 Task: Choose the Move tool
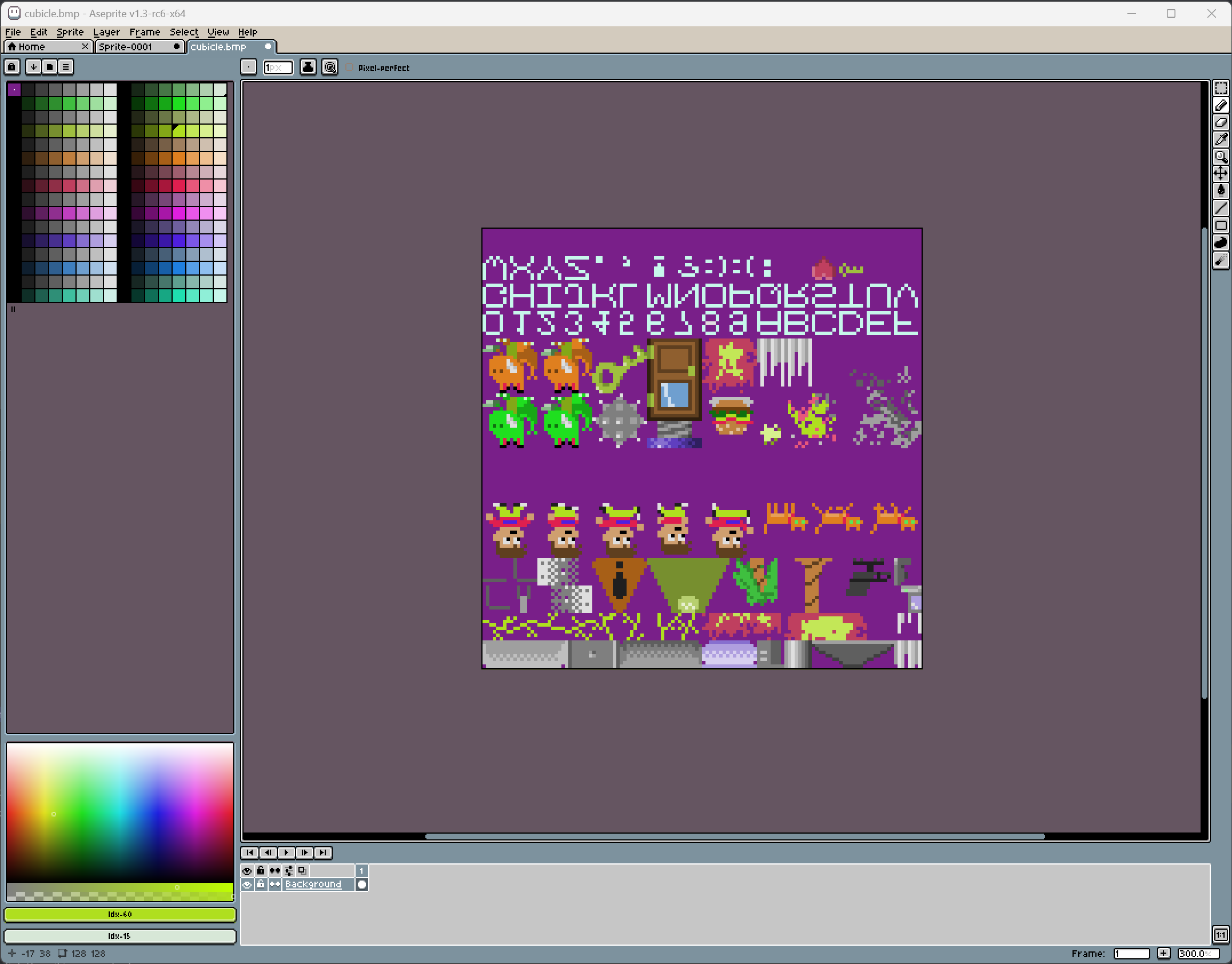click(x=1221, y=173)
